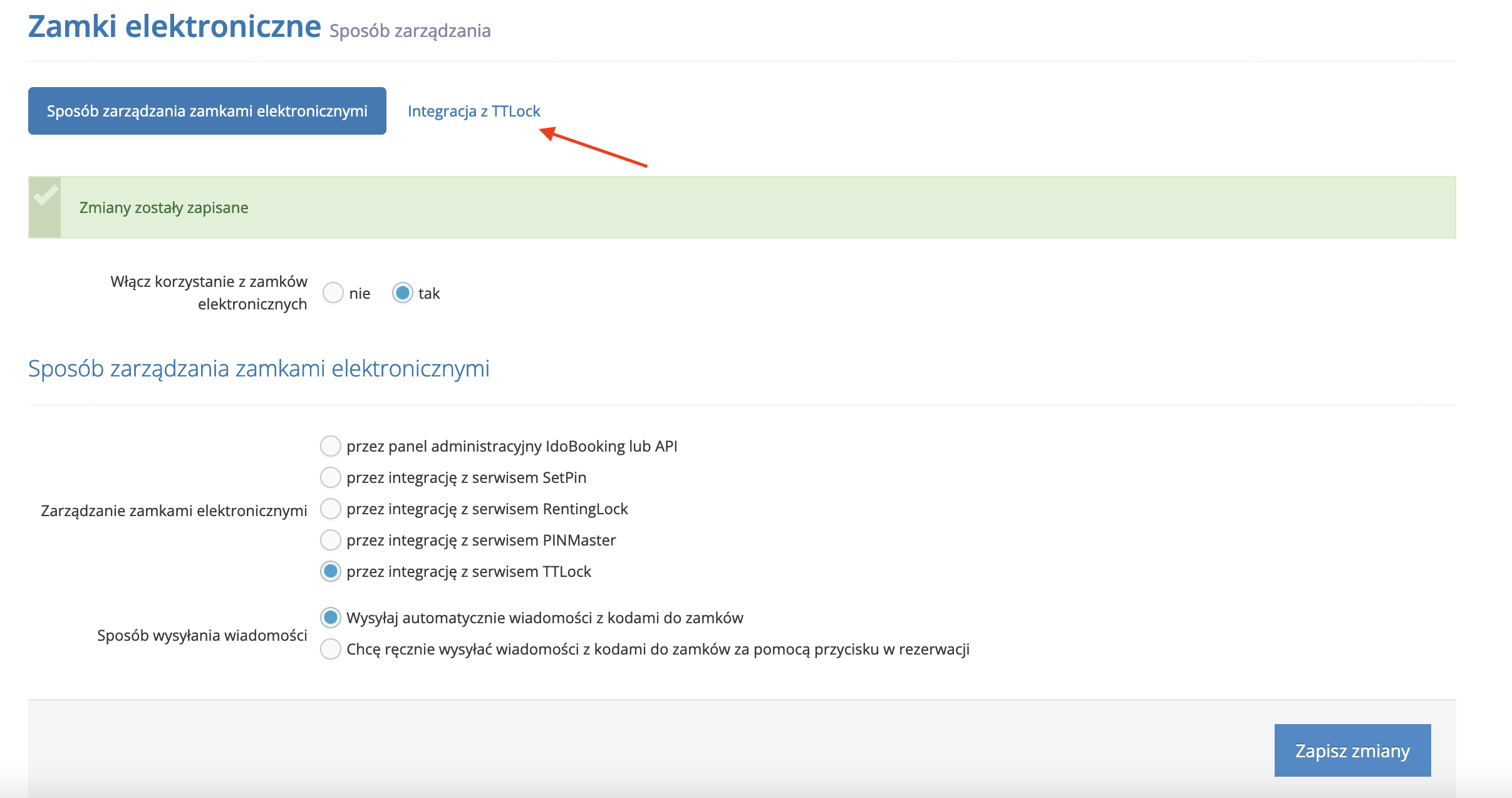Select the SetPin integration option
Screen dimensions: 1512x798
coord(331,478)
